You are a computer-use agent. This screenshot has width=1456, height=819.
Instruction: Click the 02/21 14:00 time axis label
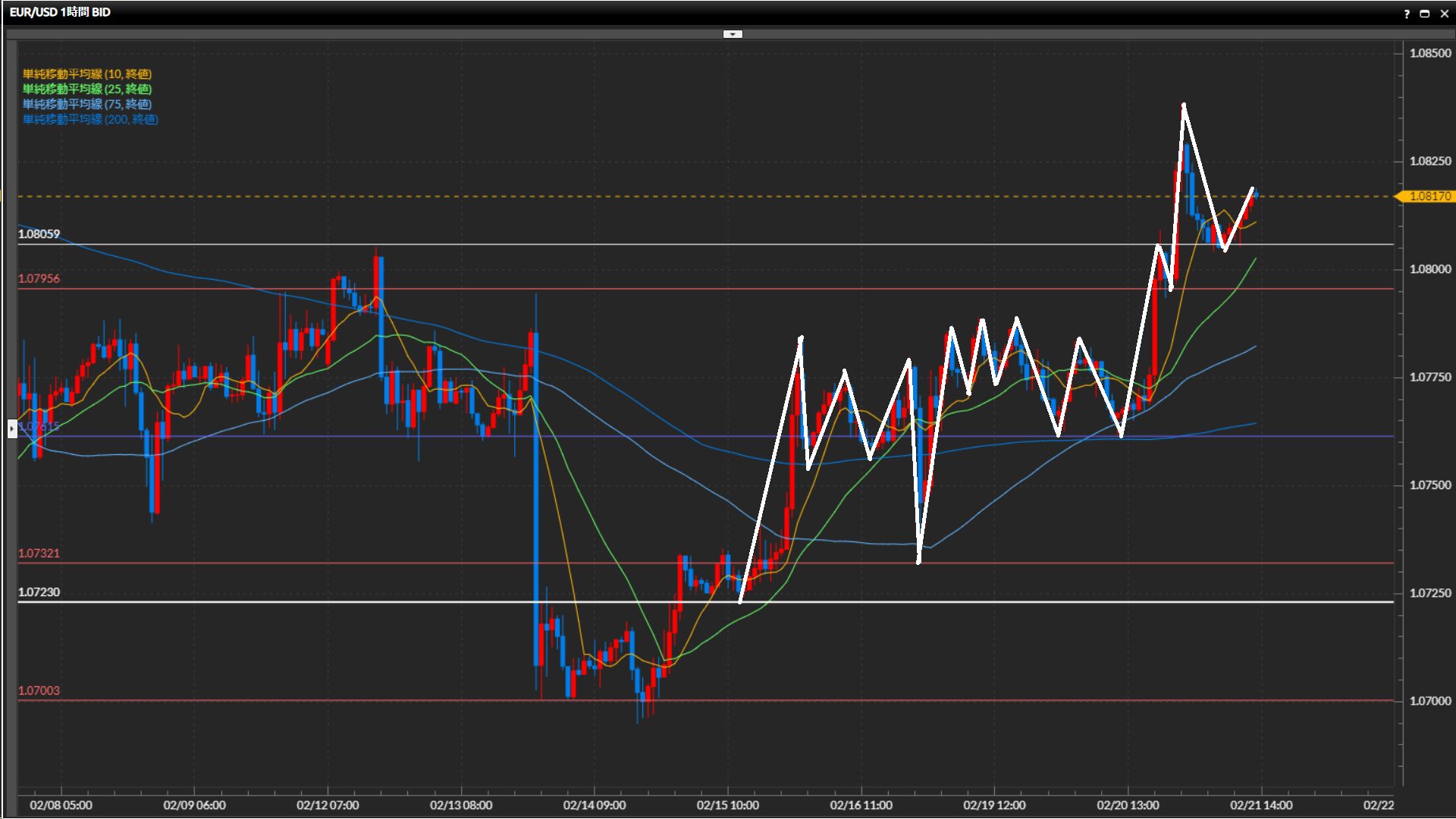1261,805
